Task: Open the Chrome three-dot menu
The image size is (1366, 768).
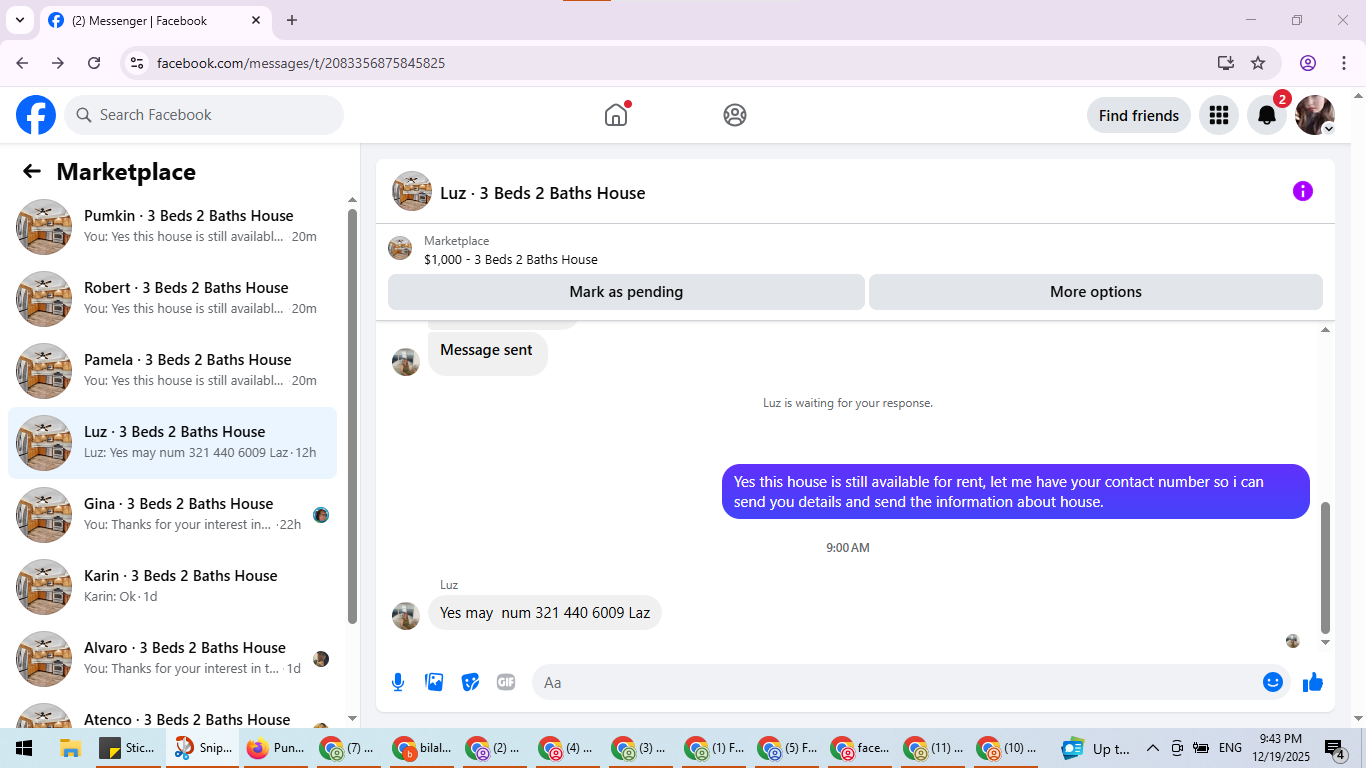Action: (1342, 63)
